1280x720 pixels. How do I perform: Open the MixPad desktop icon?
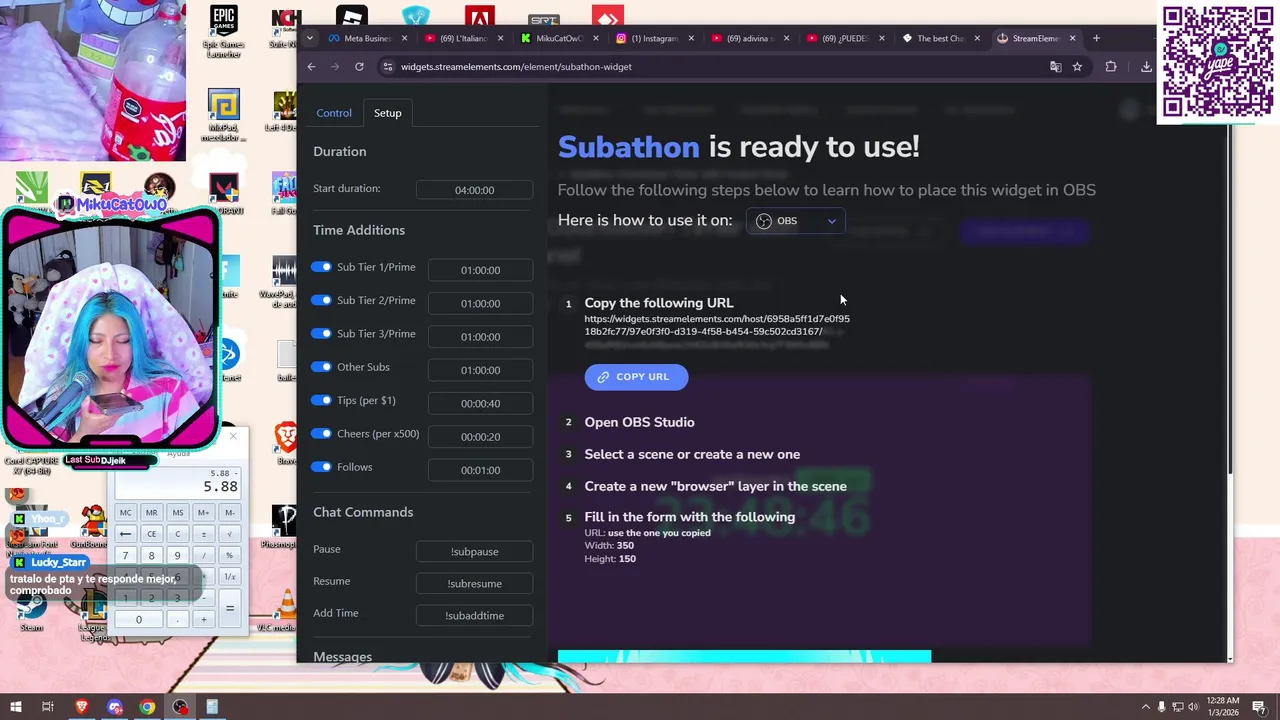[223, 116]
